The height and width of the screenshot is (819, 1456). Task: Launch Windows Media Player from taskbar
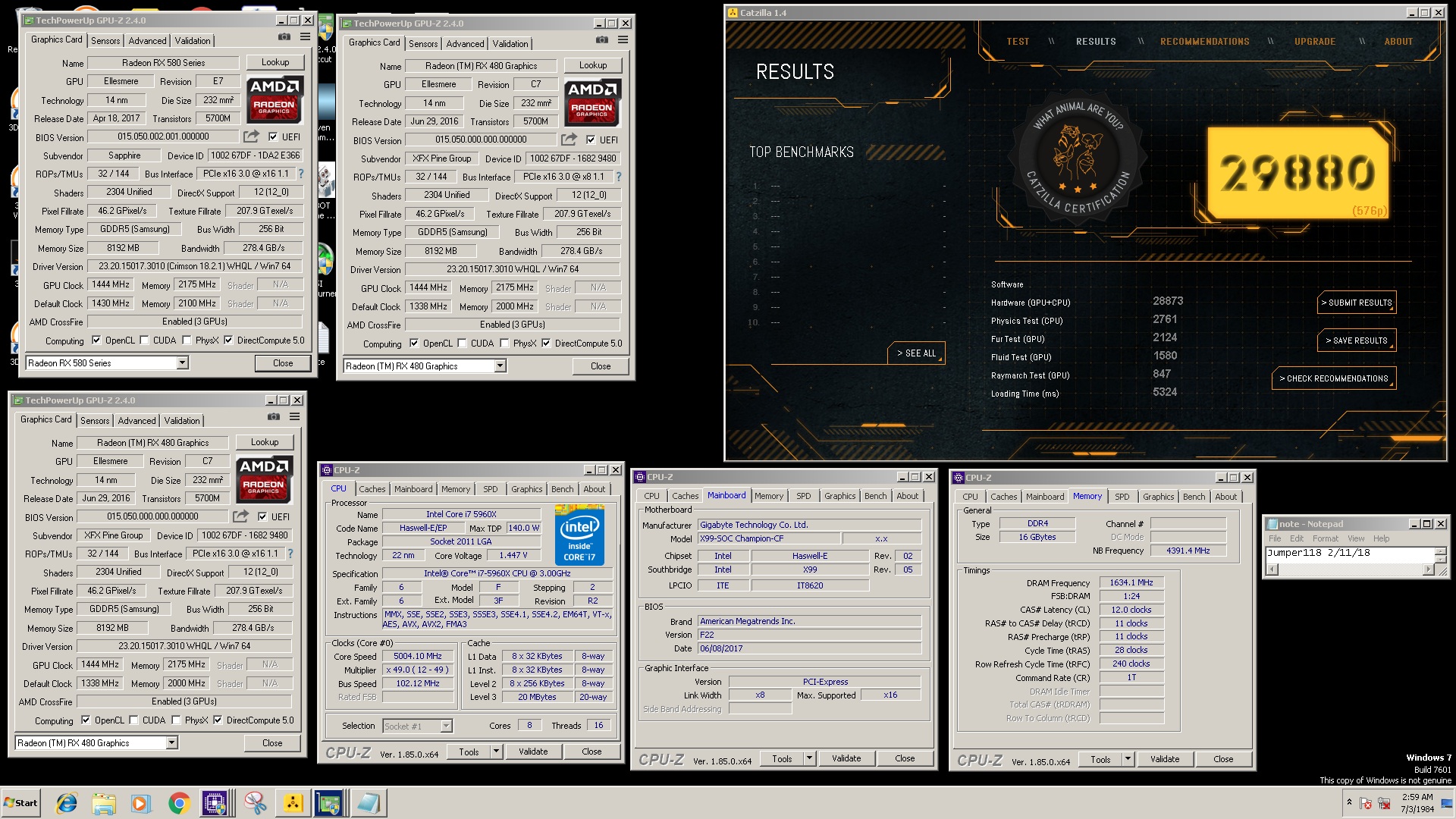(x=140, y=803)
